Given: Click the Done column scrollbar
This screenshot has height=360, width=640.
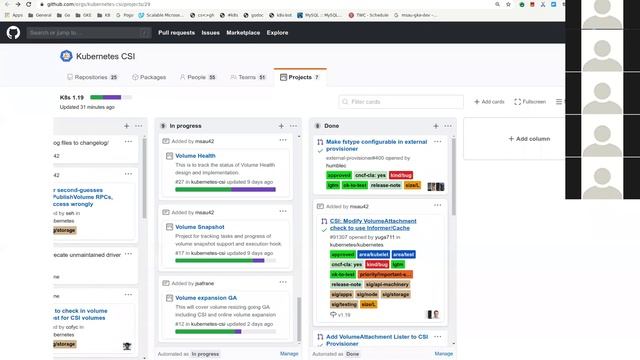Looking at the screenshot, I should click(453, 176).
